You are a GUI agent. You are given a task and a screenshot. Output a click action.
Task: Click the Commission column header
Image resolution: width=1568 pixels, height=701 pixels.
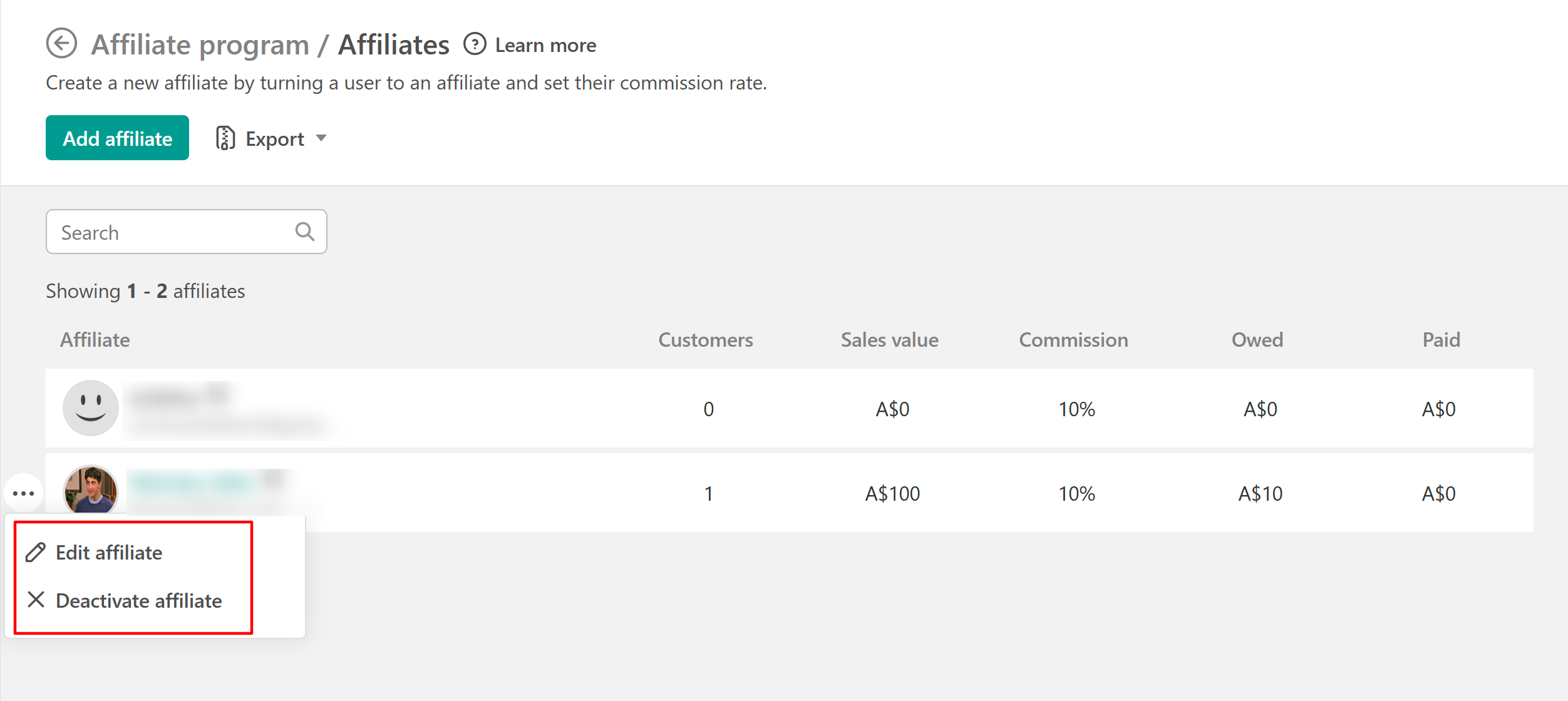click(1073, 340)
